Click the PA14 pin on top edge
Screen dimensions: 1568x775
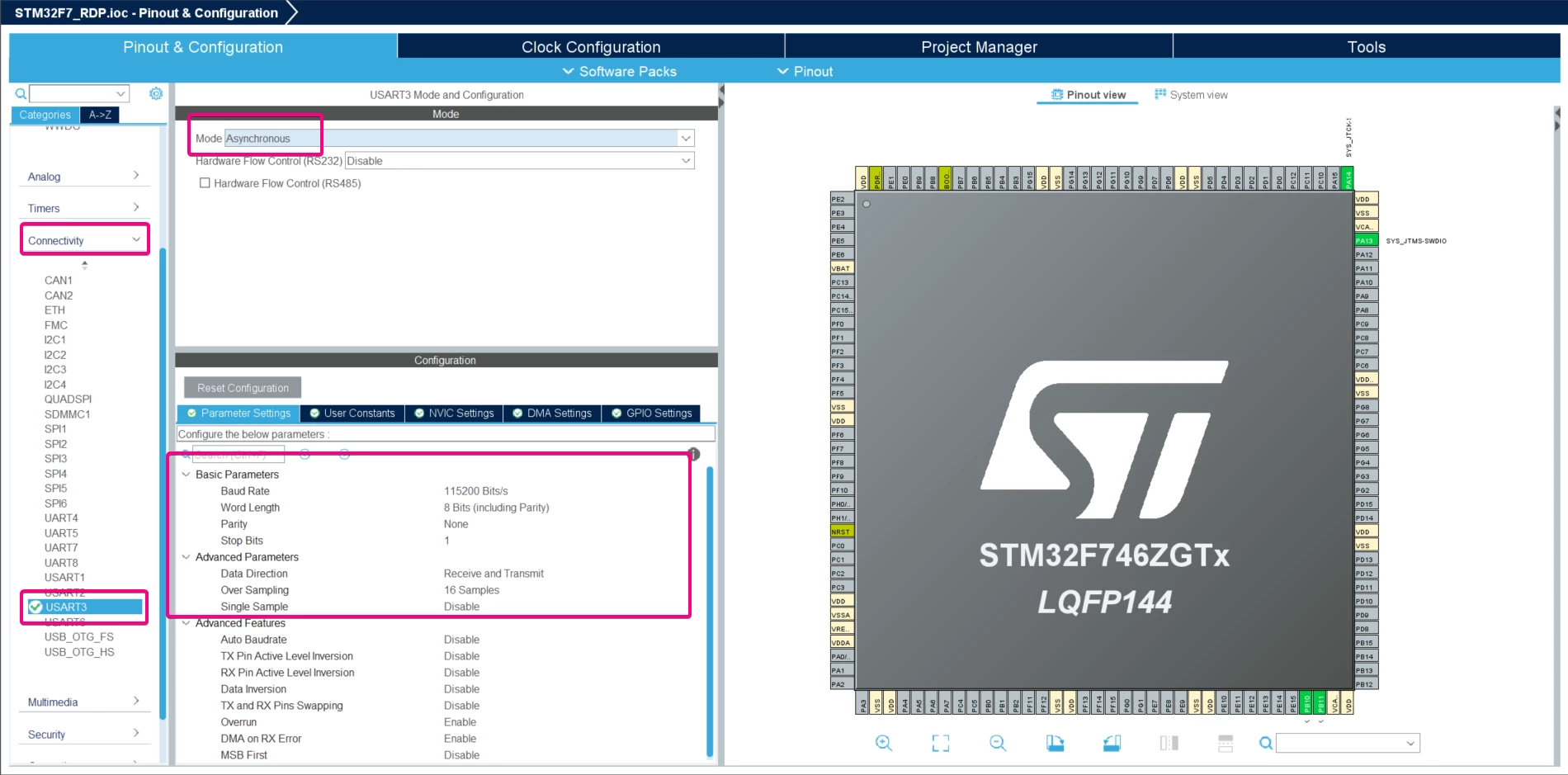pos(1348,178)
